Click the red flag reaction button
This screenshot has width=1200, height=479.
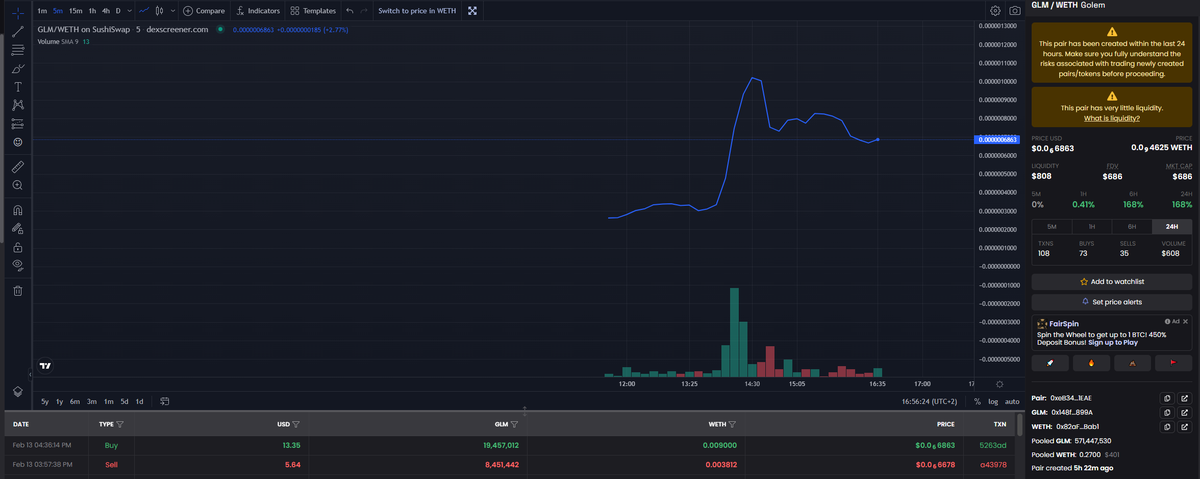click(x=1172, y=363)
